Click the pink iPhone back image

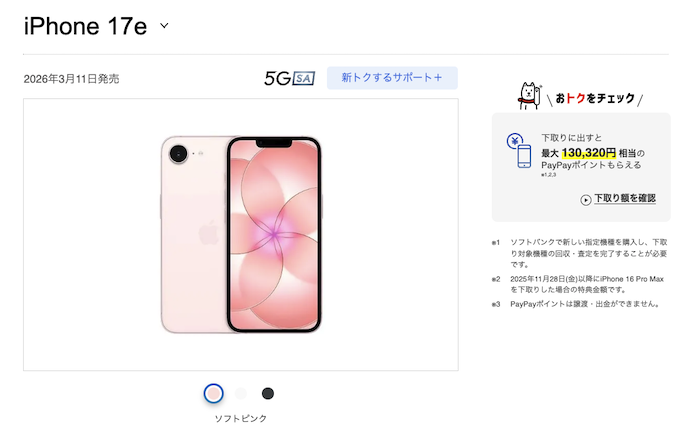click(194, 235)
